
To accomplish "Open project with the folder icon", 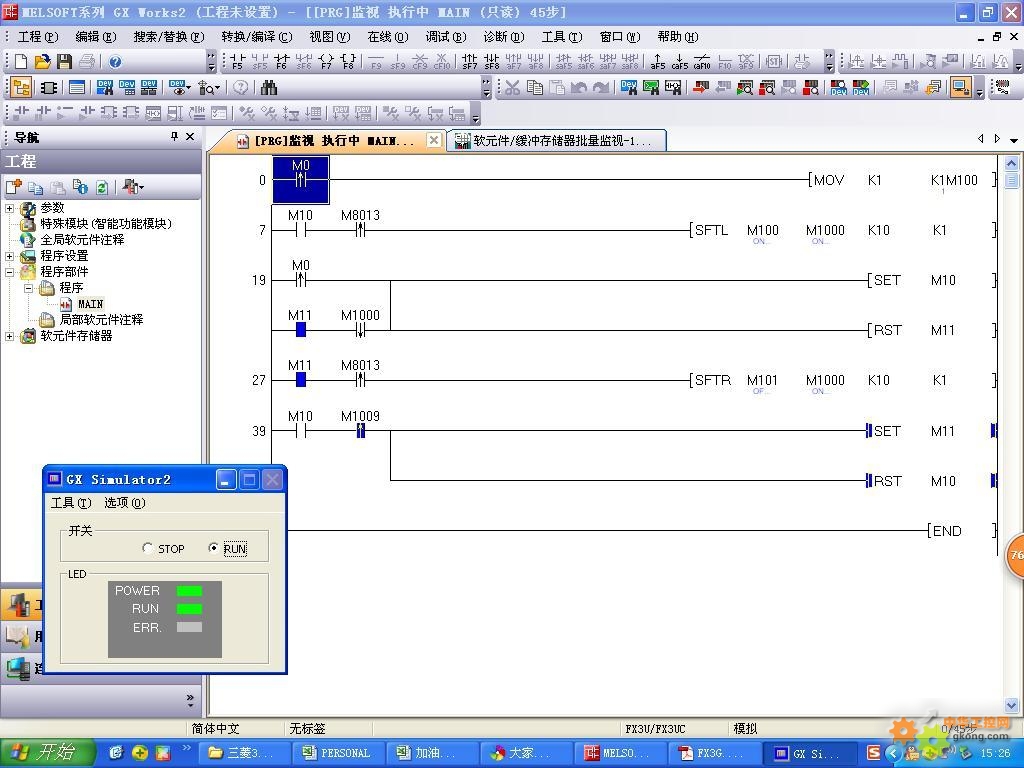I will pos(42,61).
